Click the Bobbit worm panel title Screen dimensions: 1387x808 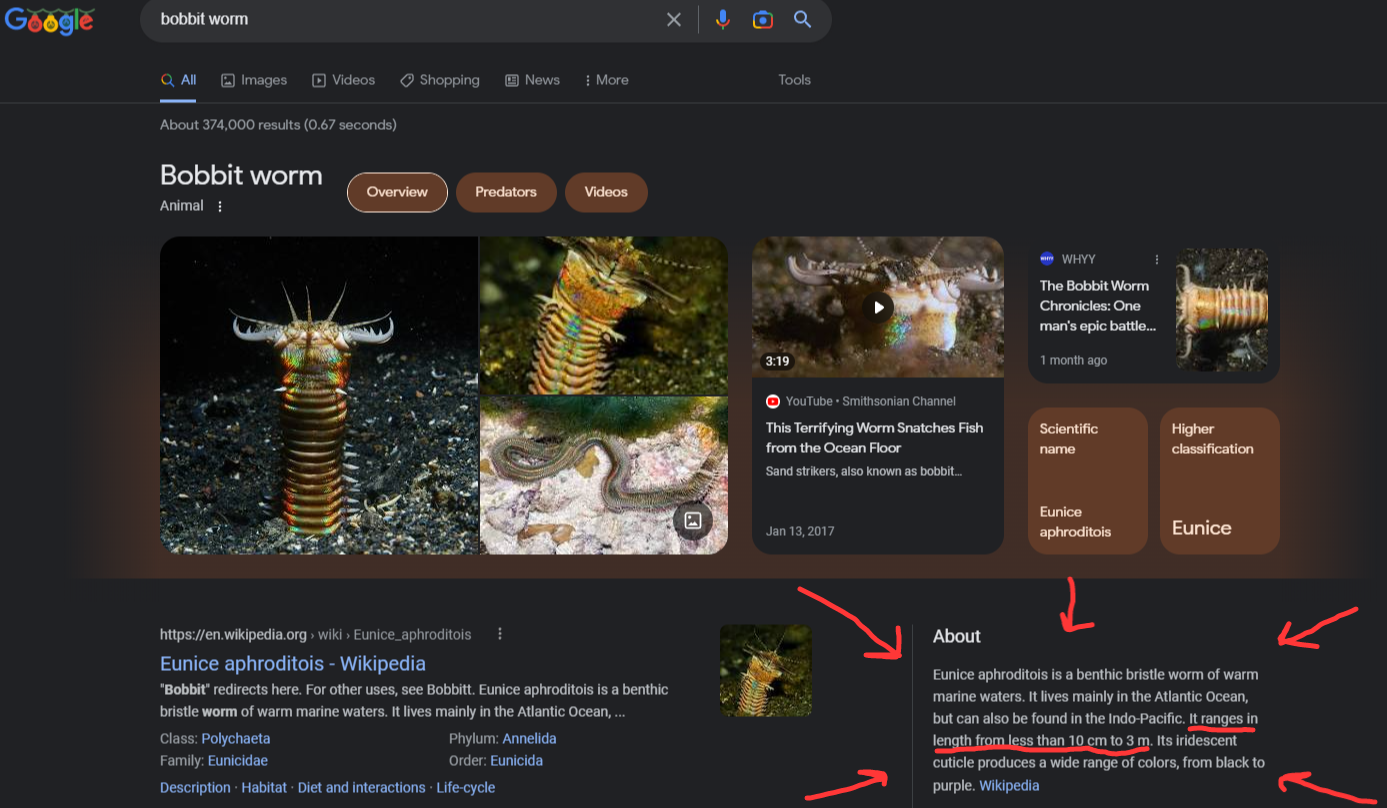[241, 175]
